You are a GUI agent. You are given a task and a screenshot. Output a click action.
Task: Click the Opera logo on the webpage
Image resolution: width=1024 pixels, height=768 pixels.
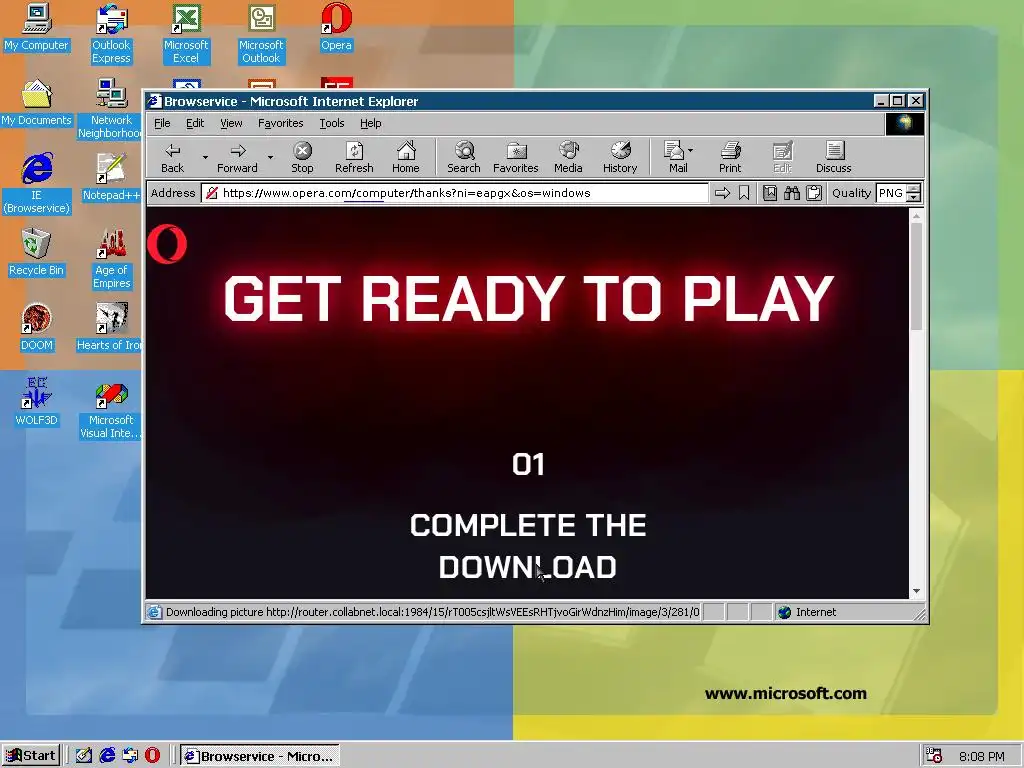tap(167, 244)
